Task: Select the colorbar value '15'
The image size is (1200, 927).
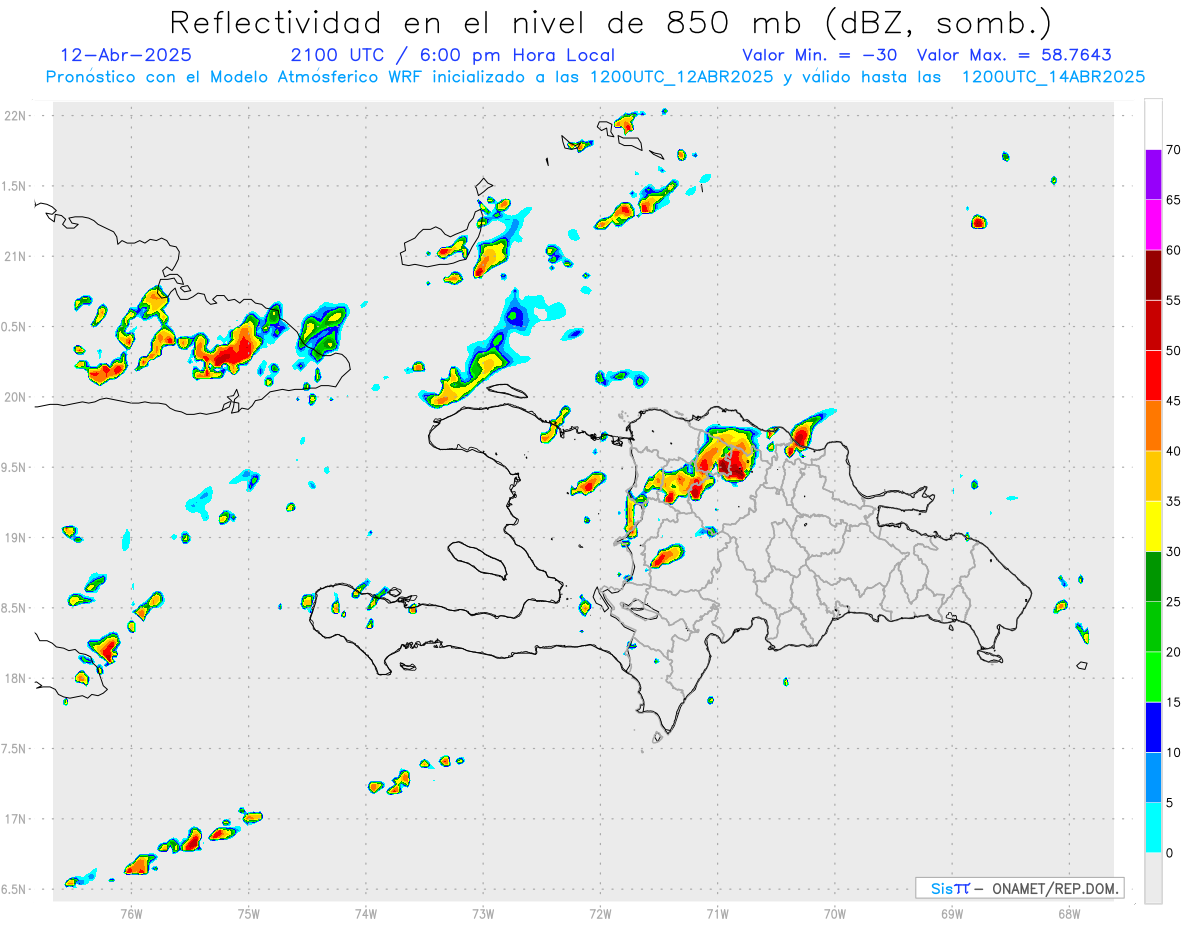Action: click(x=1174, y=702)
